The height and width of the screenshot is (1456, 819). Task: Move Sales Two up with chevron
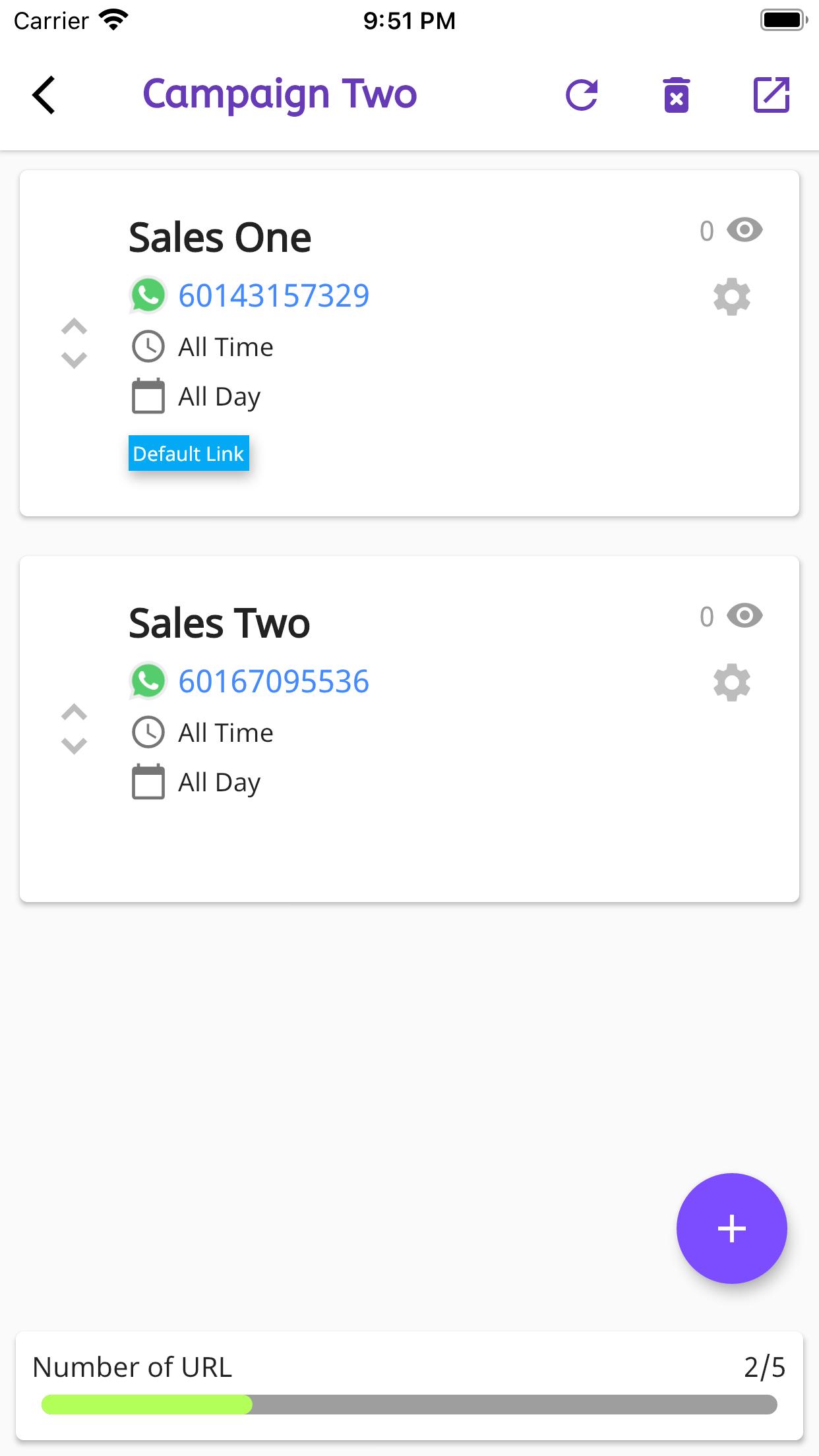tap(74, 712)
